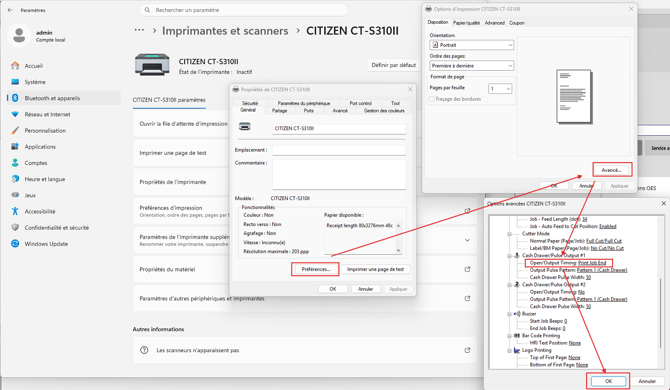Image resolution: width=670 pixels, height=390 pixels.
Task: Click the Buzzer speaker icon
Action: tap(516, 314)
